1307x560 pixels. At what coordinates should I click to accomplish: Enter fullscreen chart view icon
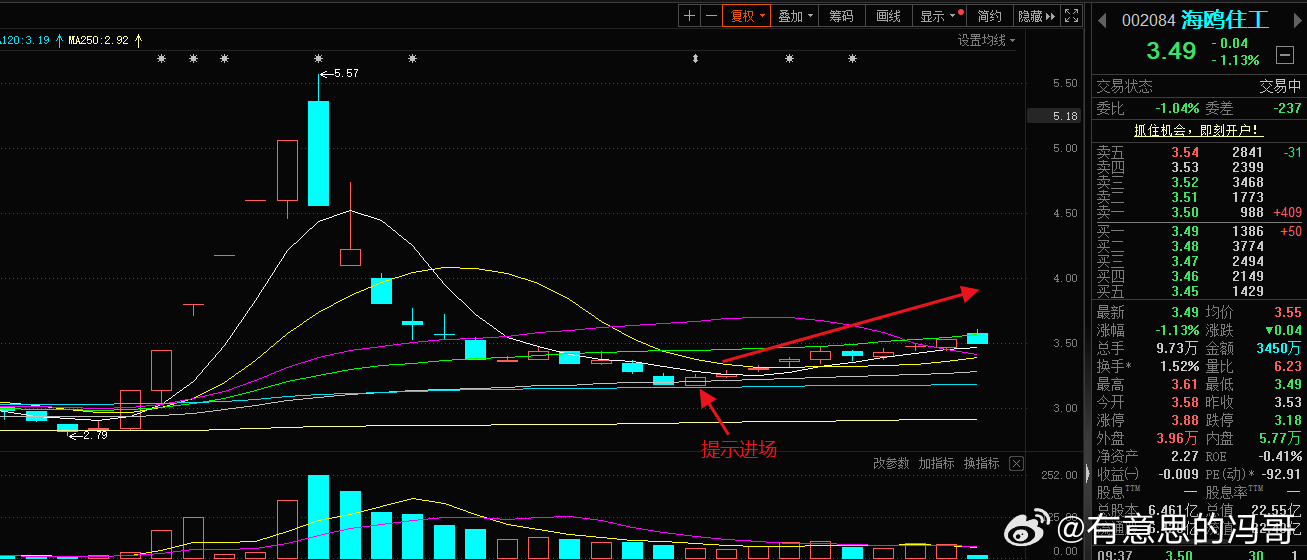click(x=1071, y=15)
